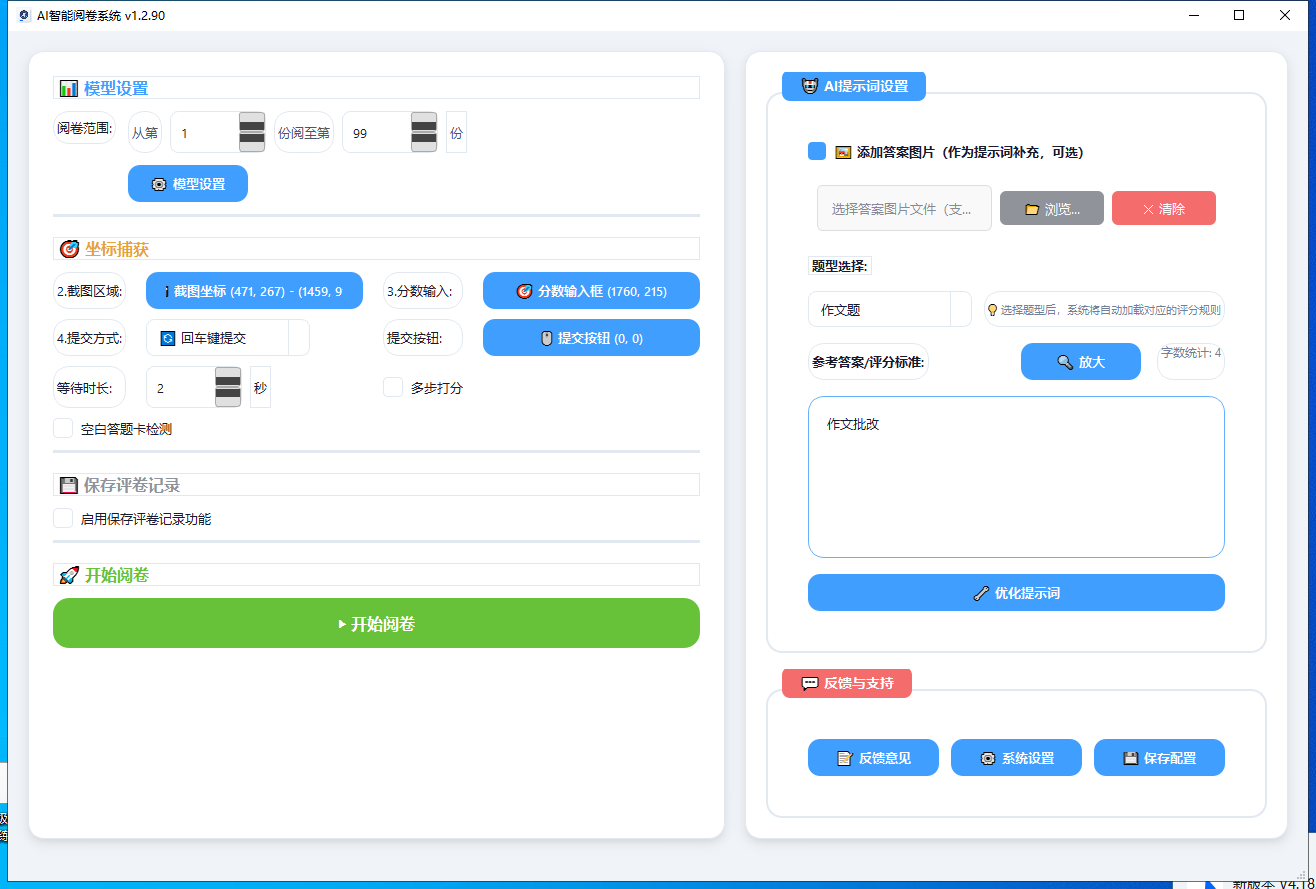Uncheck the 添加答案图片 checkbox
Viewport: 1316px width, 889px height.
[x=817, y=152]
